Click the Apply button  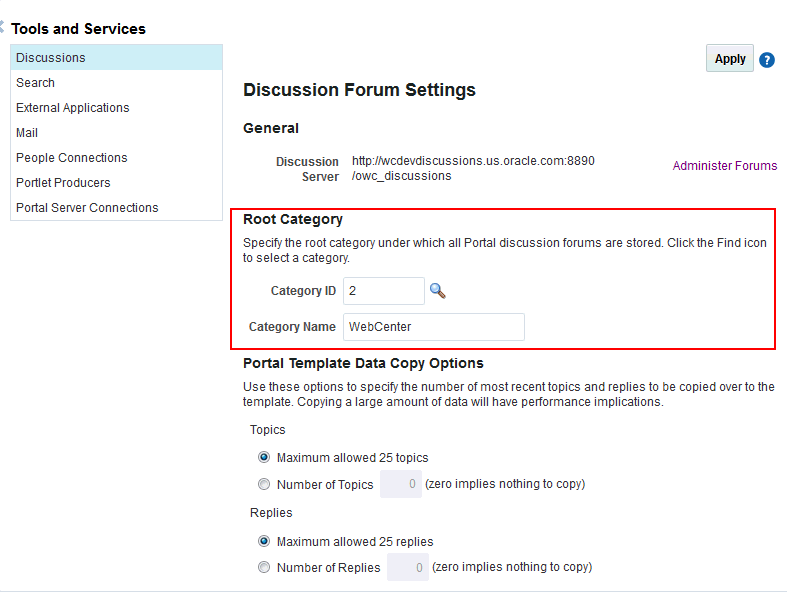[730, 59]
